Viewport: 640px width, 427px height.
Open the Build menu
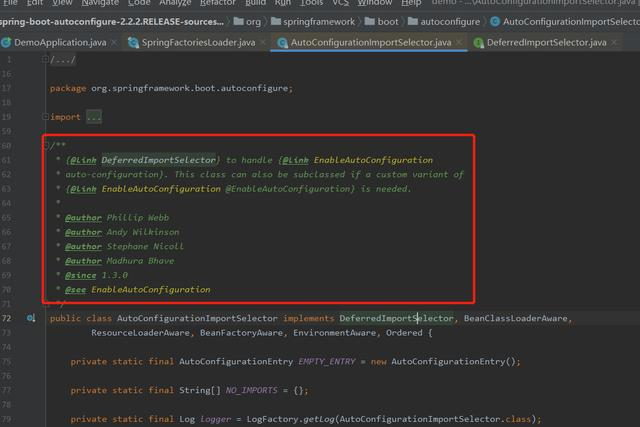pos(255,2)
